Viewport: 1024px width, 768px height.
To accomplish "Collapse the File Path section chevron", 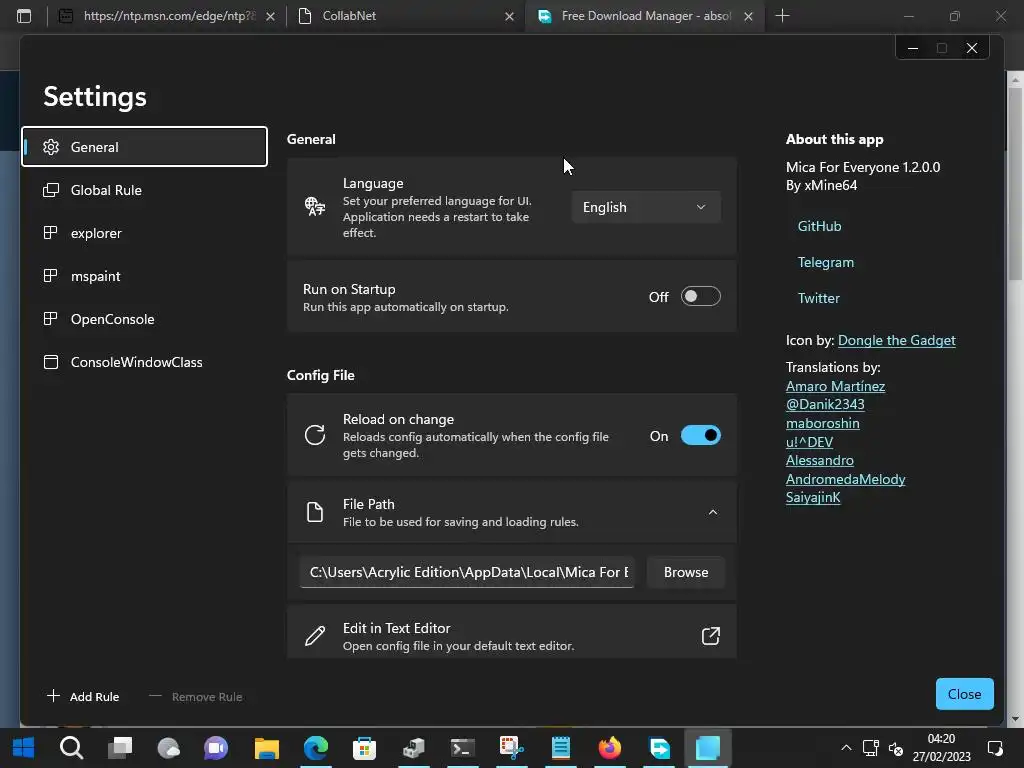I will (x=712, y=513).
